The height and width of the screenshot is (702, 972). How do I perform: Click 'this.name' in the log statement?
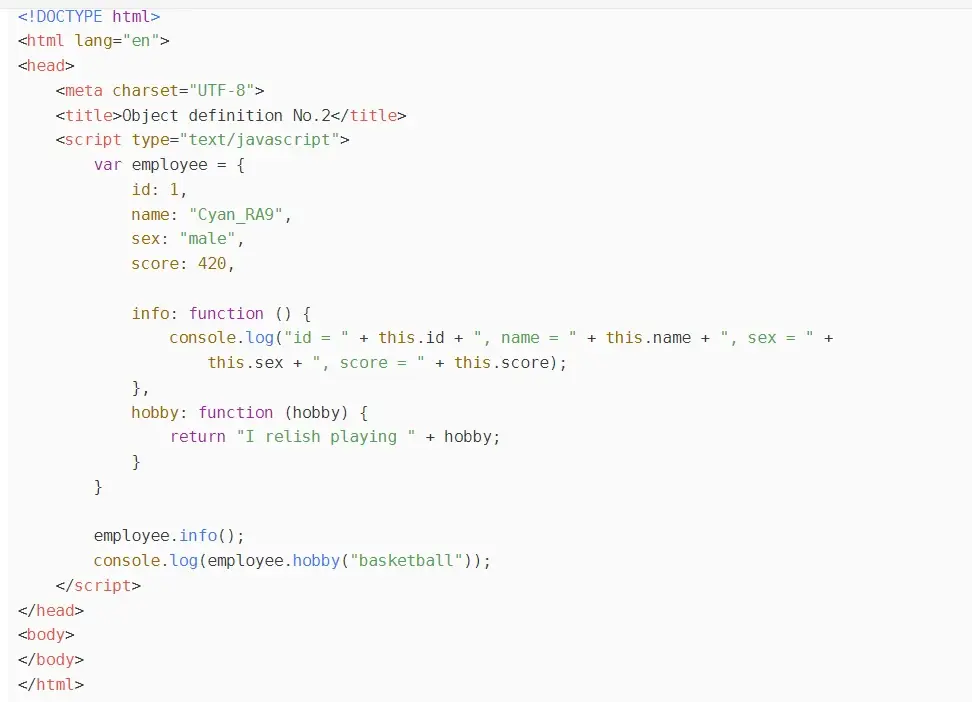click(648, 338)
